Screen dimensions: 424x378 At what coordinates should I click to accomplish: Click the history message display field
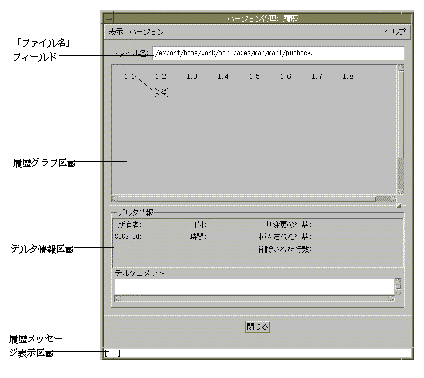pos(257,353)
